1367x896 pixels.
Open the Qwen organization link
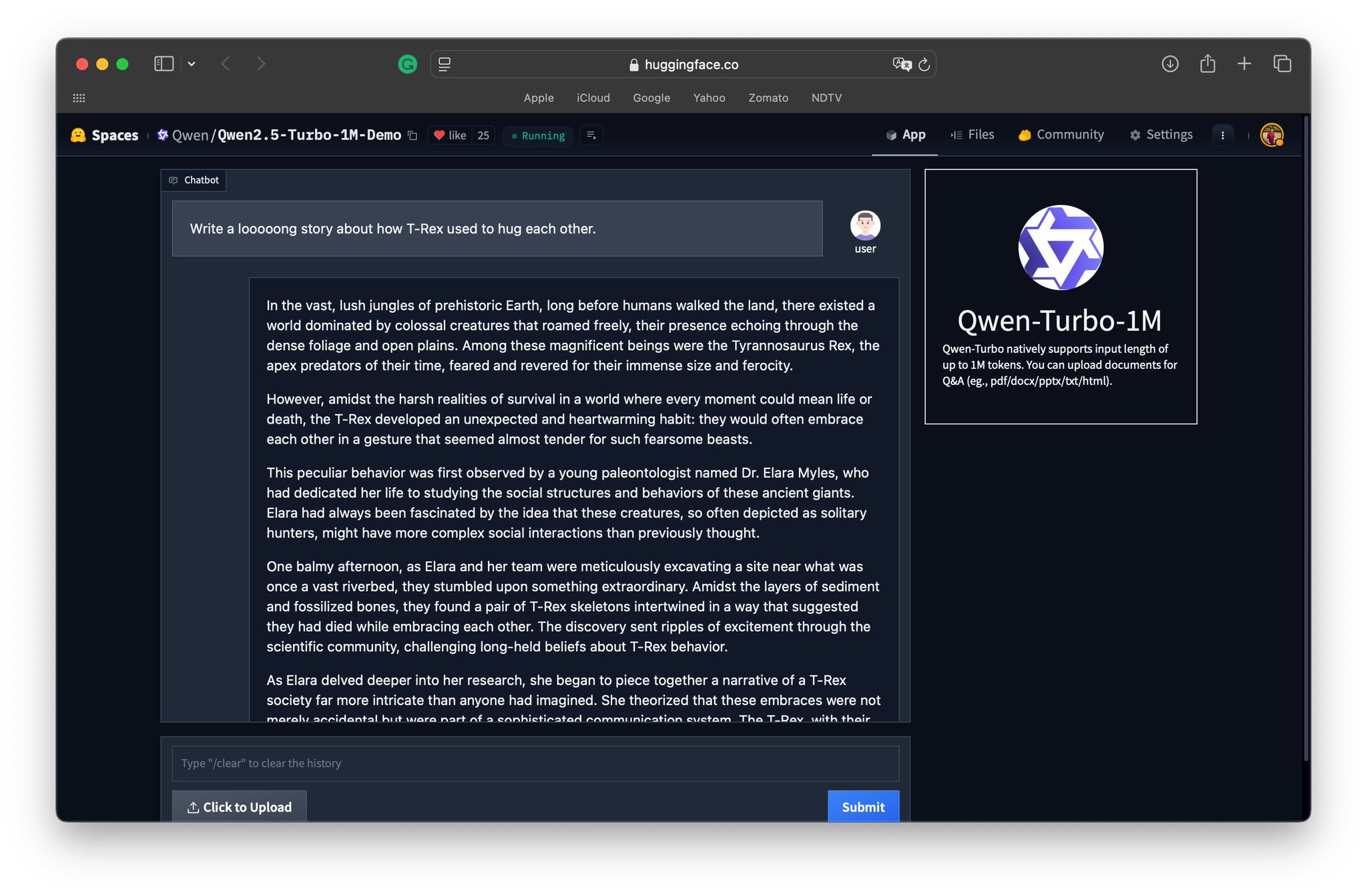pos(190,135)
